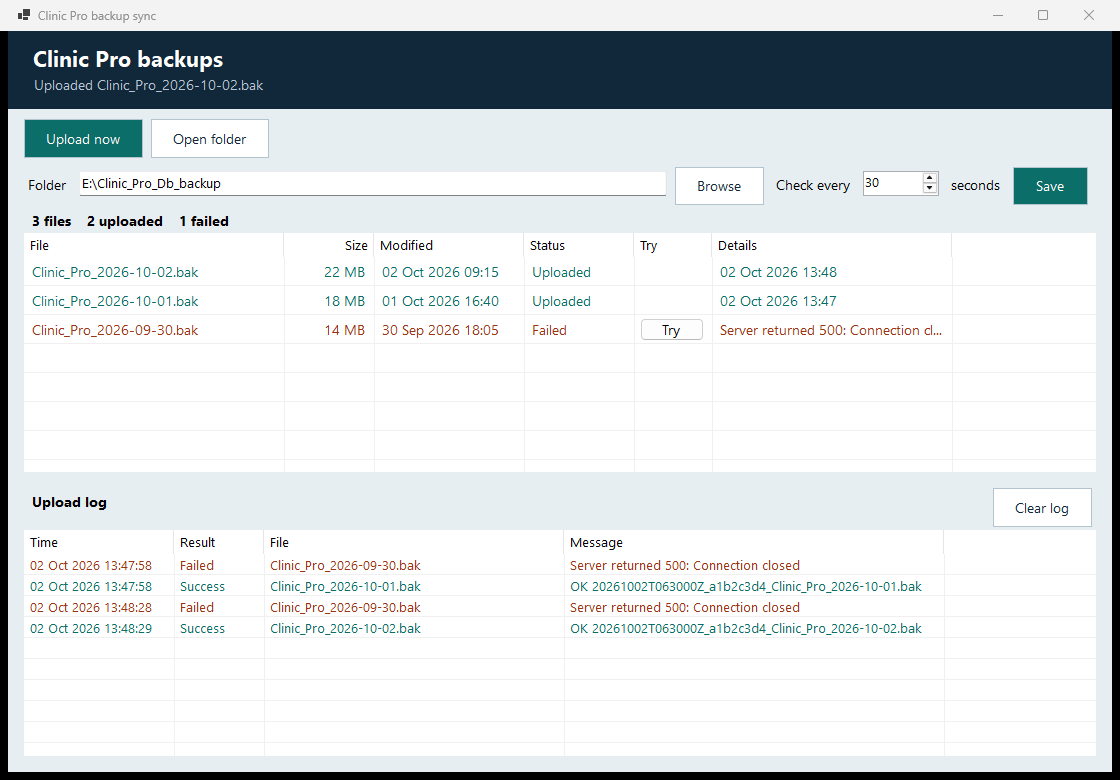Viewport: 1120px width, 780px height.
Task: Click the Time column header in upload log
Action: point(99,542)
